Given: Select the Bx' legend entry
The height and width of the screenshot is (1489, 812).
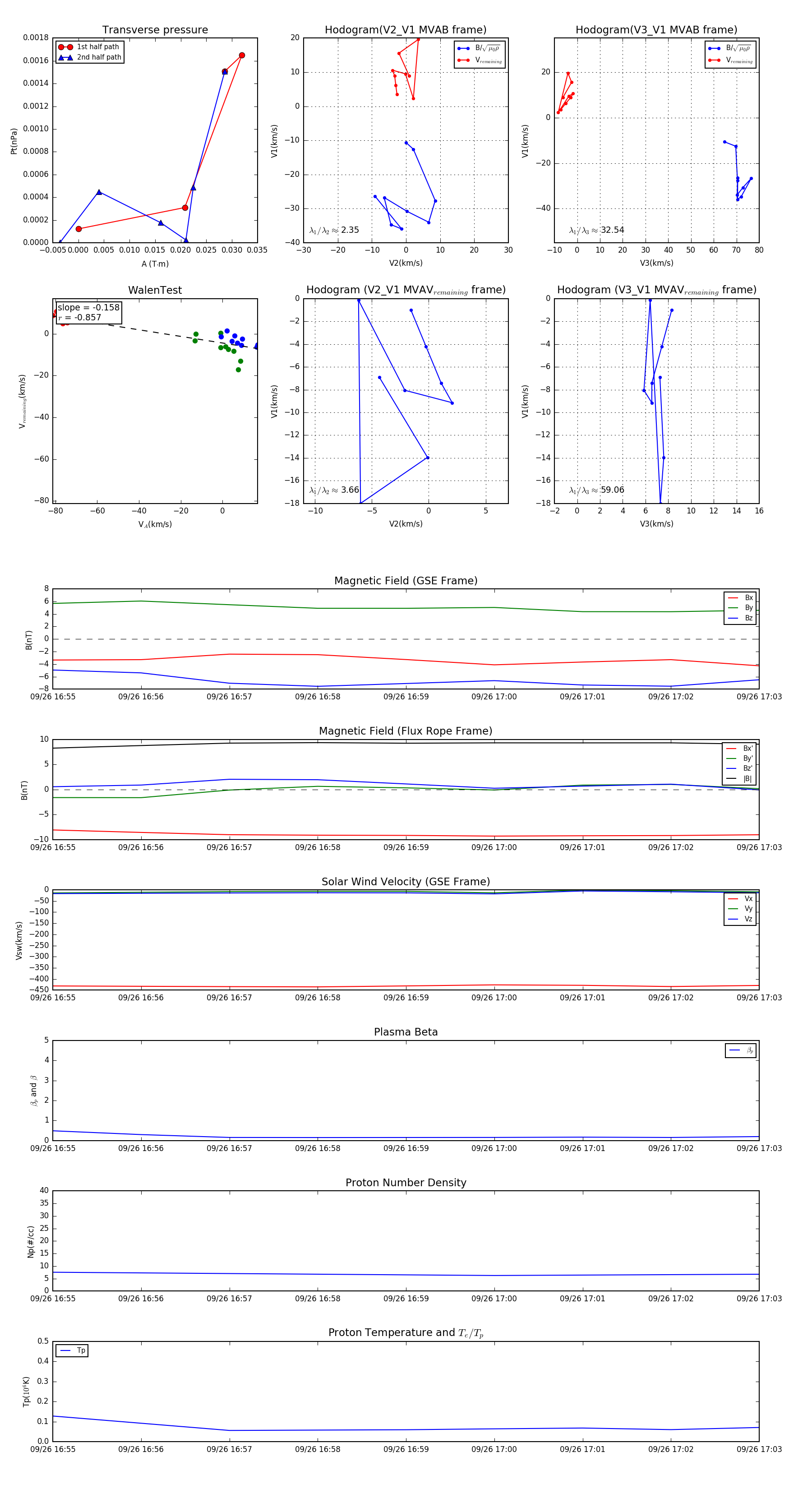Looking at the screenshot, I should coord(740,748).
